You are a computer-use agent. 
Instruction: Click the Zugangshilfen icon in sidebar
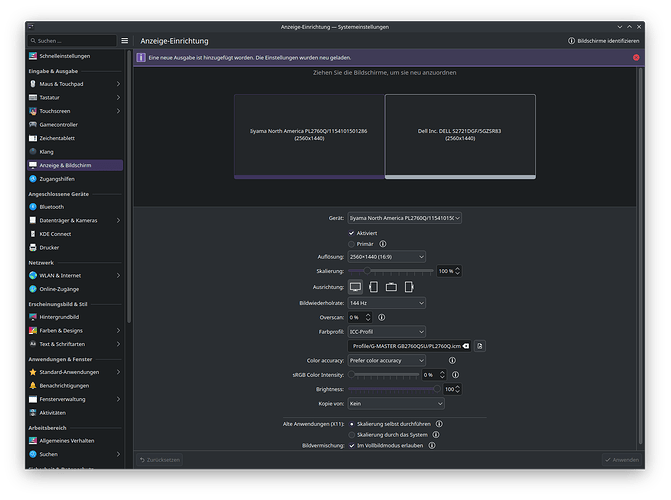(33, 179)
